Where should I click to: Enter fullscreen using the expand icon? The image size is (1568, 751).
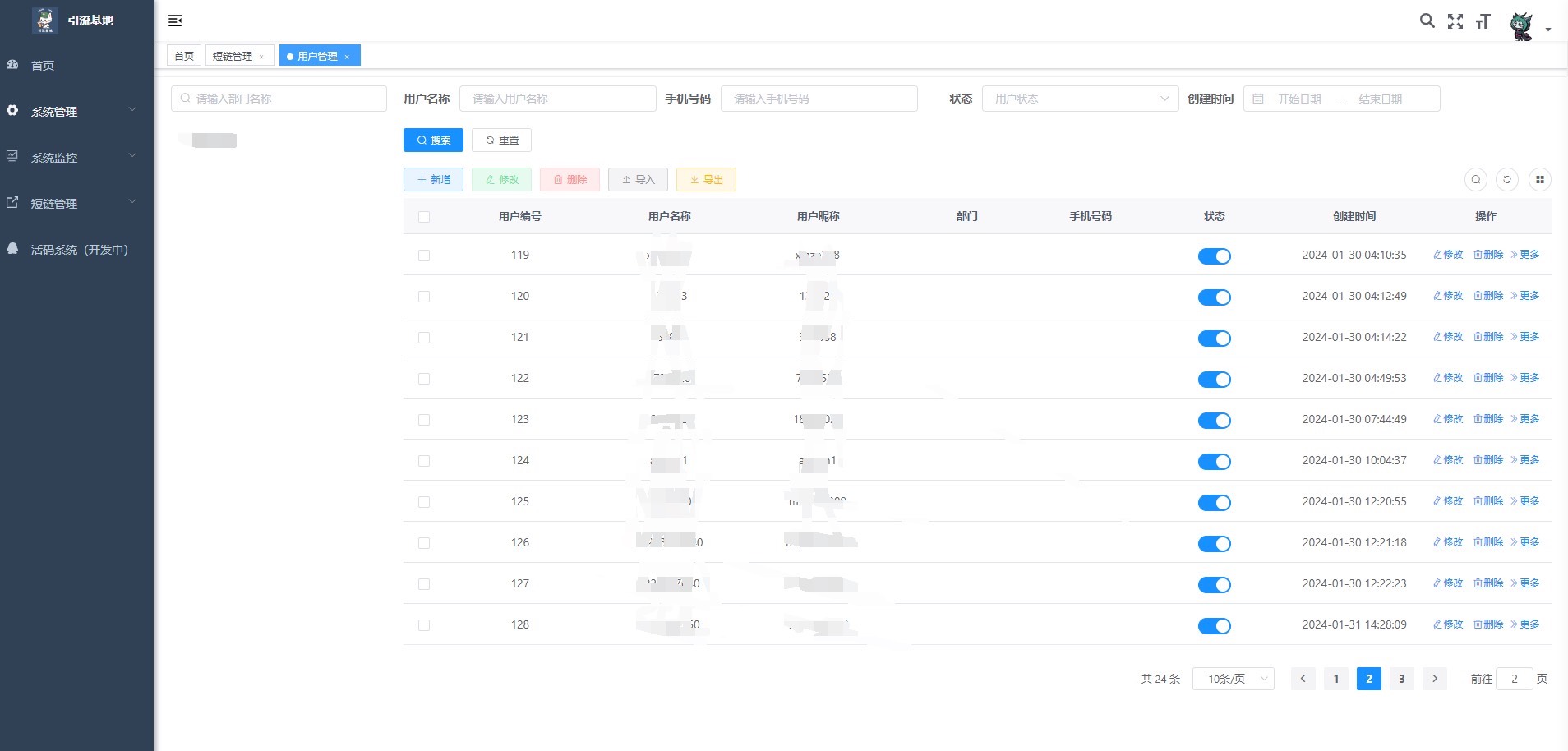tap(1455, 21)
